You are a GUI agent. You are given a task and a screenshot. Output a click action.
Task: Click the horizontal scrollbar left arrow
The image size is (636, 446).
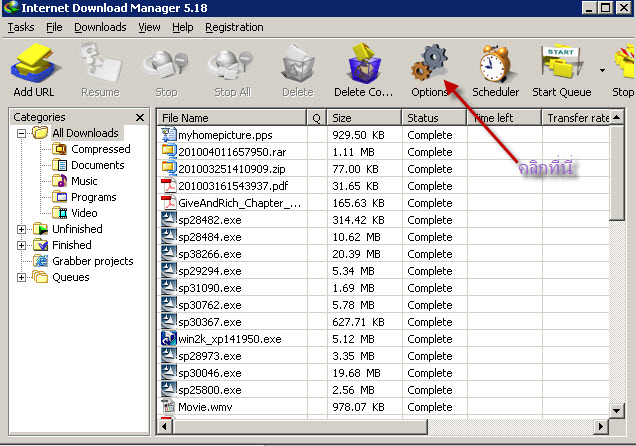[x=165, y=427]
